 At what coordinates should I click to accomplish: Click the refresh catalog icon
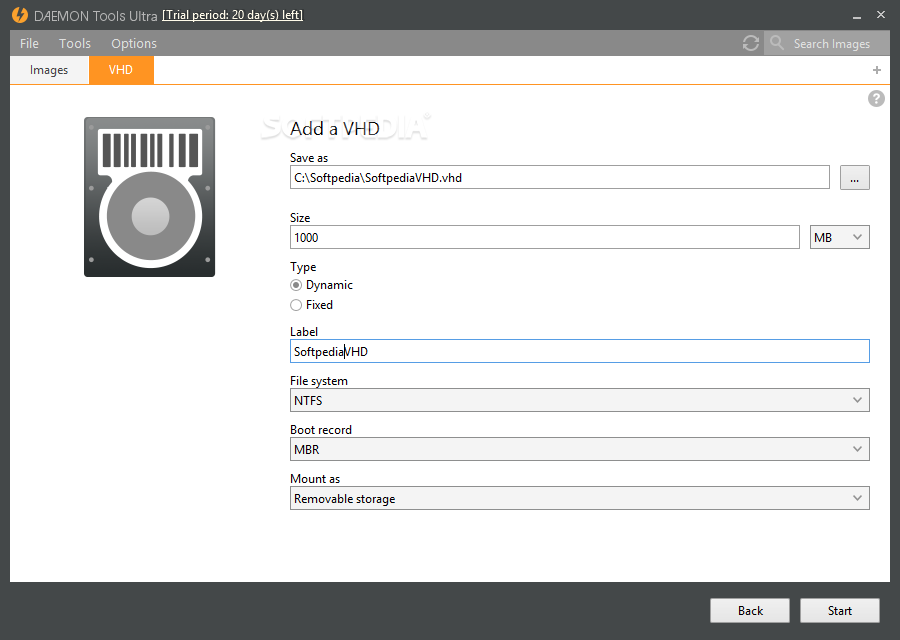751,43
